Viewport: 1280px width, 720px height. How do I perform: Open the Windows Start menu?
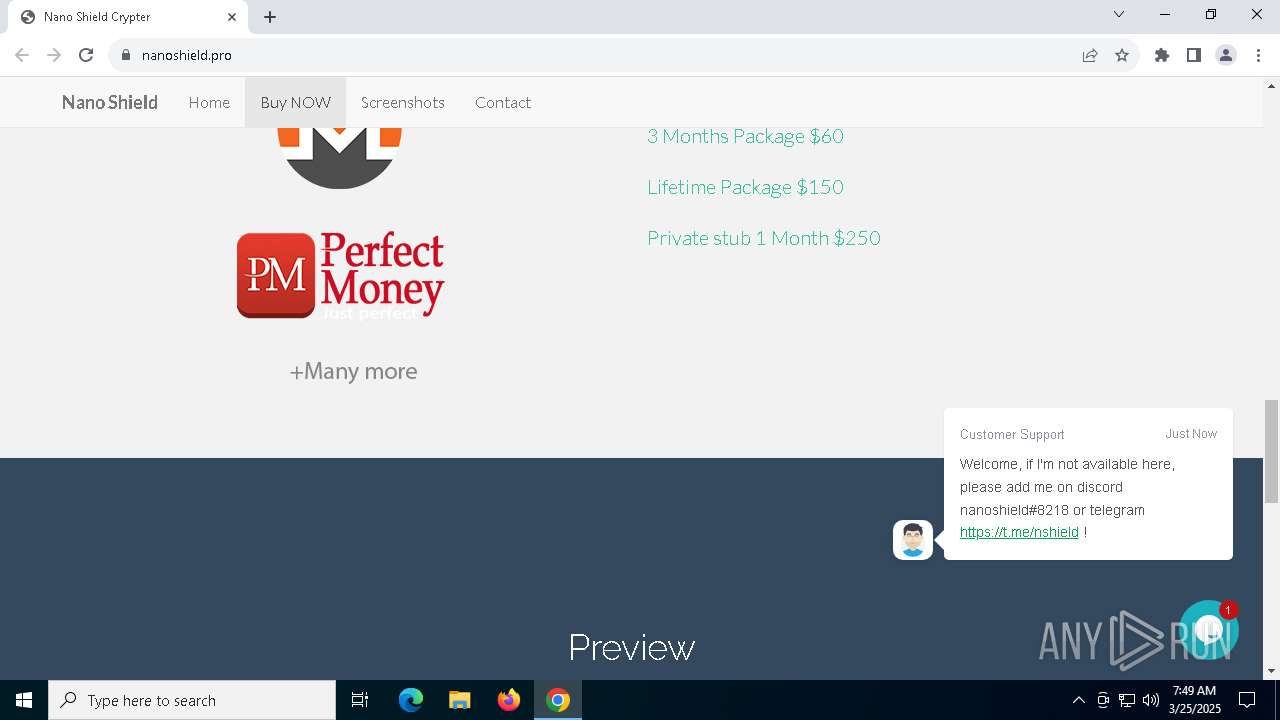coord(24,700)
